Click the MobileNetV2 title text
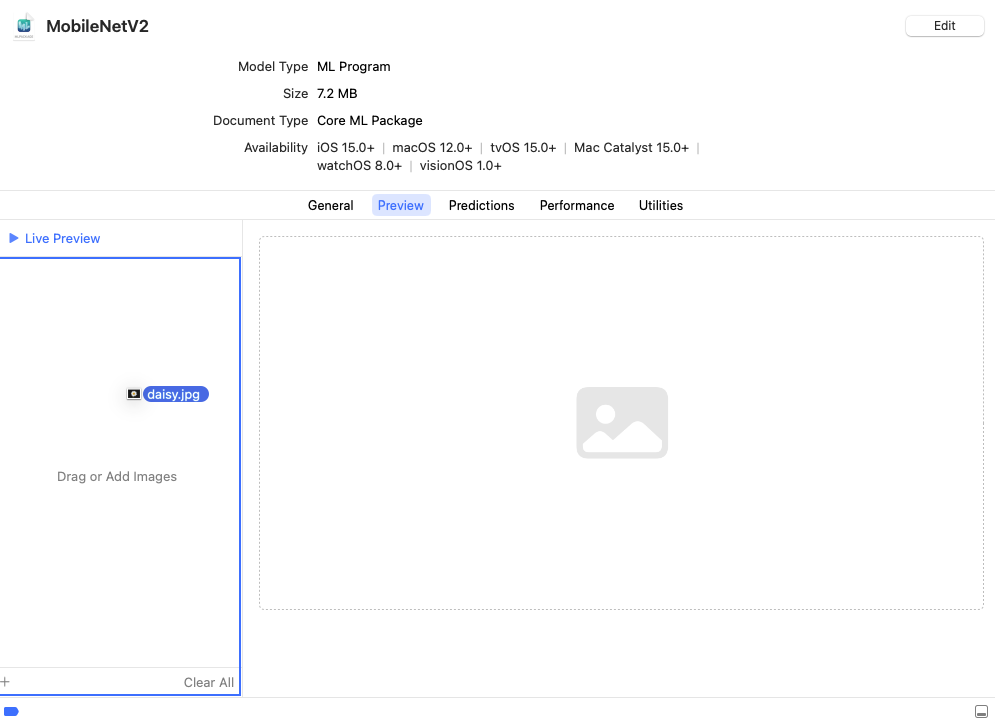The height and width of the screenshot is (723, 995). [97, 26]
